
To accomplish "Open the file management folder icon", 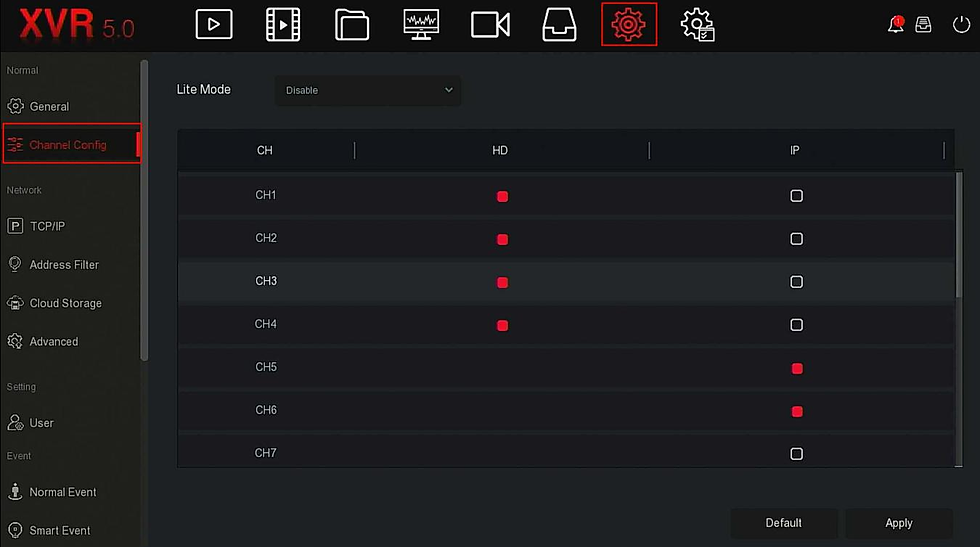I will [352, 24].
